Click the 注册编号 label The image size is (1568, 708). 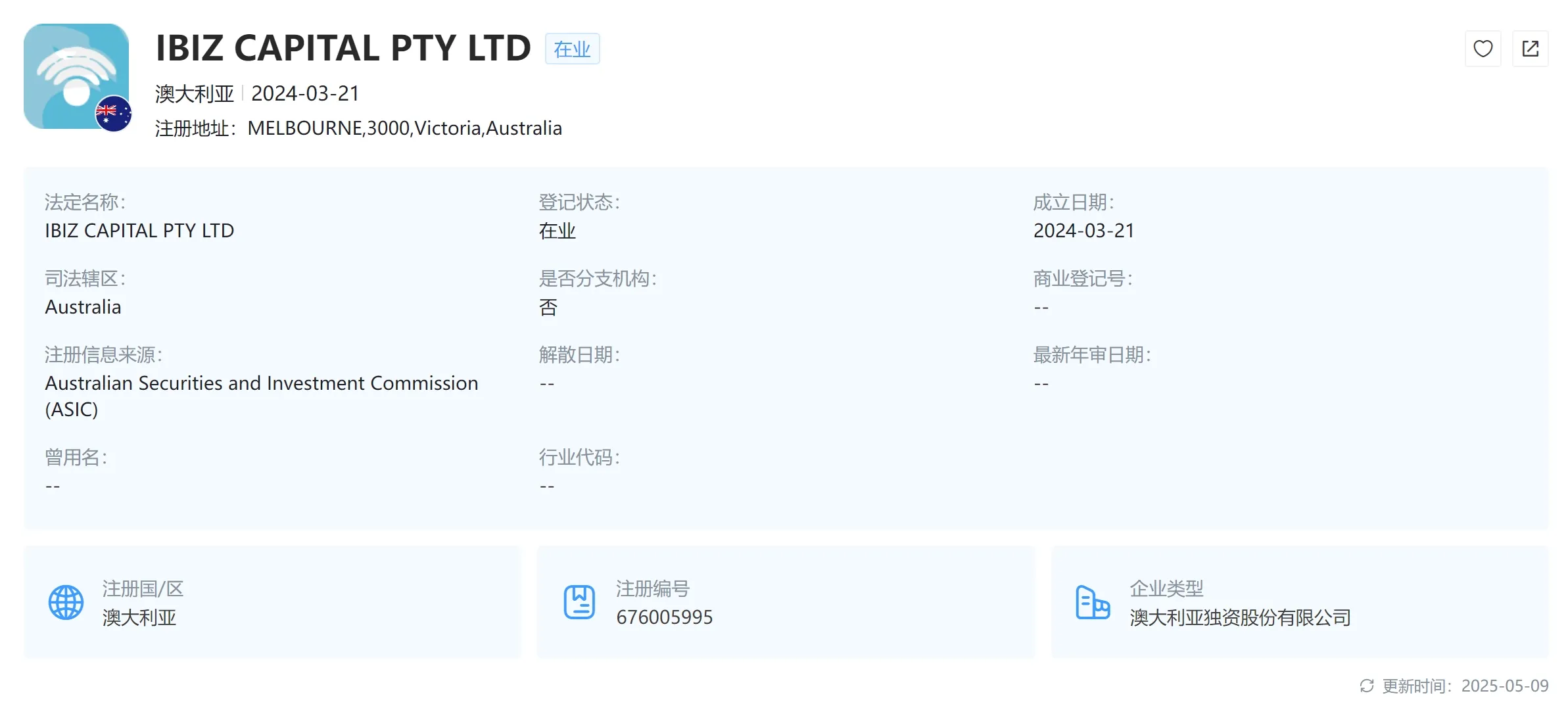[652, 588]
